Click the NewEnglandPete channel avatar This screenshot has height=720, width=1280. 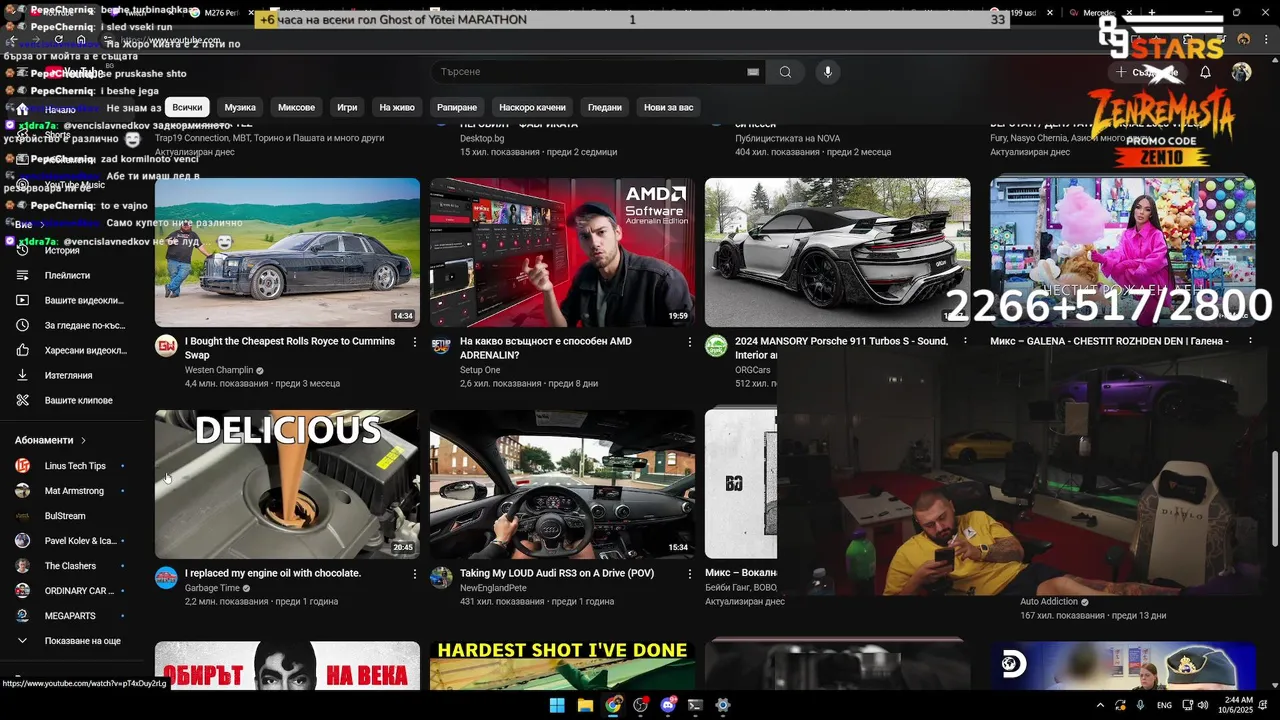[441, 578]
